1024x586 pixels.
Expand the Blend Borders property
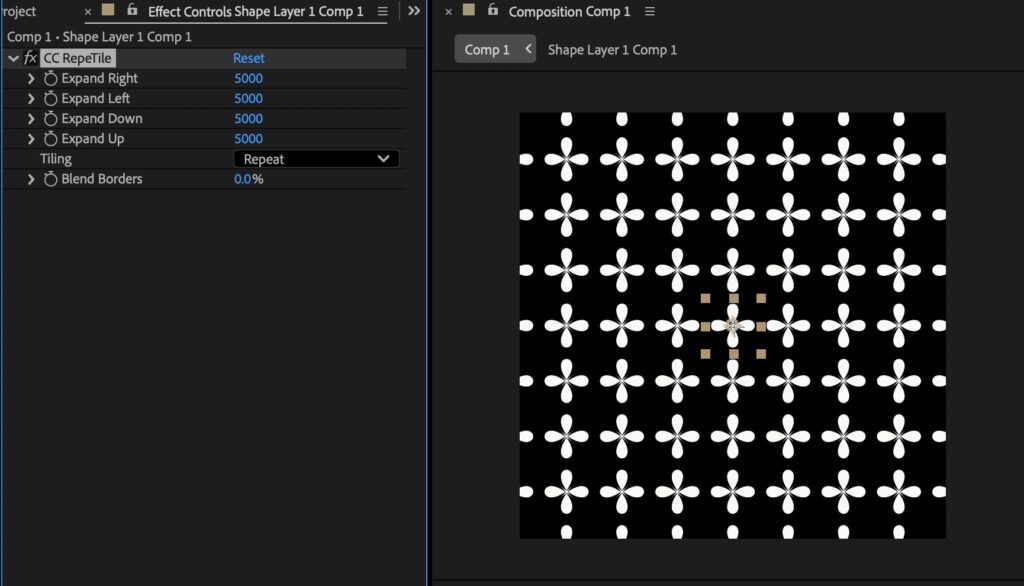pos(31,179)
